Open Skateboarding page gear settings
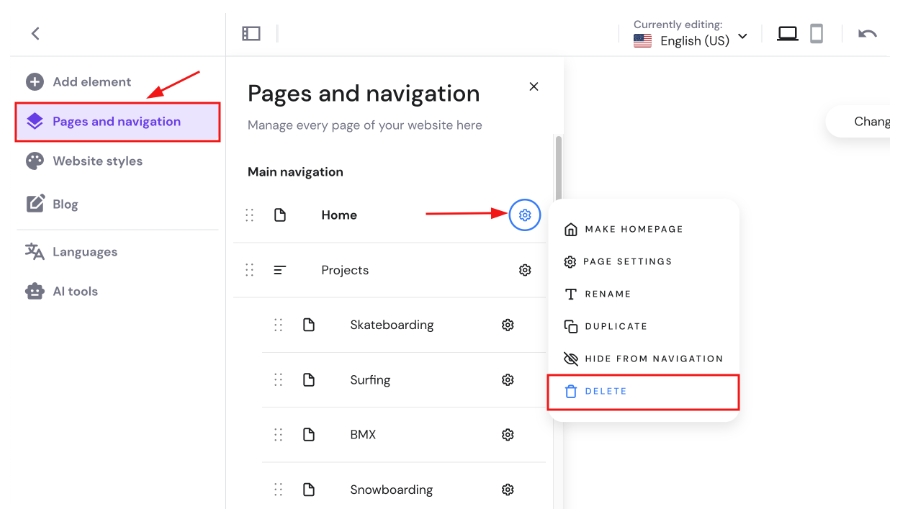 coord(508,325)
